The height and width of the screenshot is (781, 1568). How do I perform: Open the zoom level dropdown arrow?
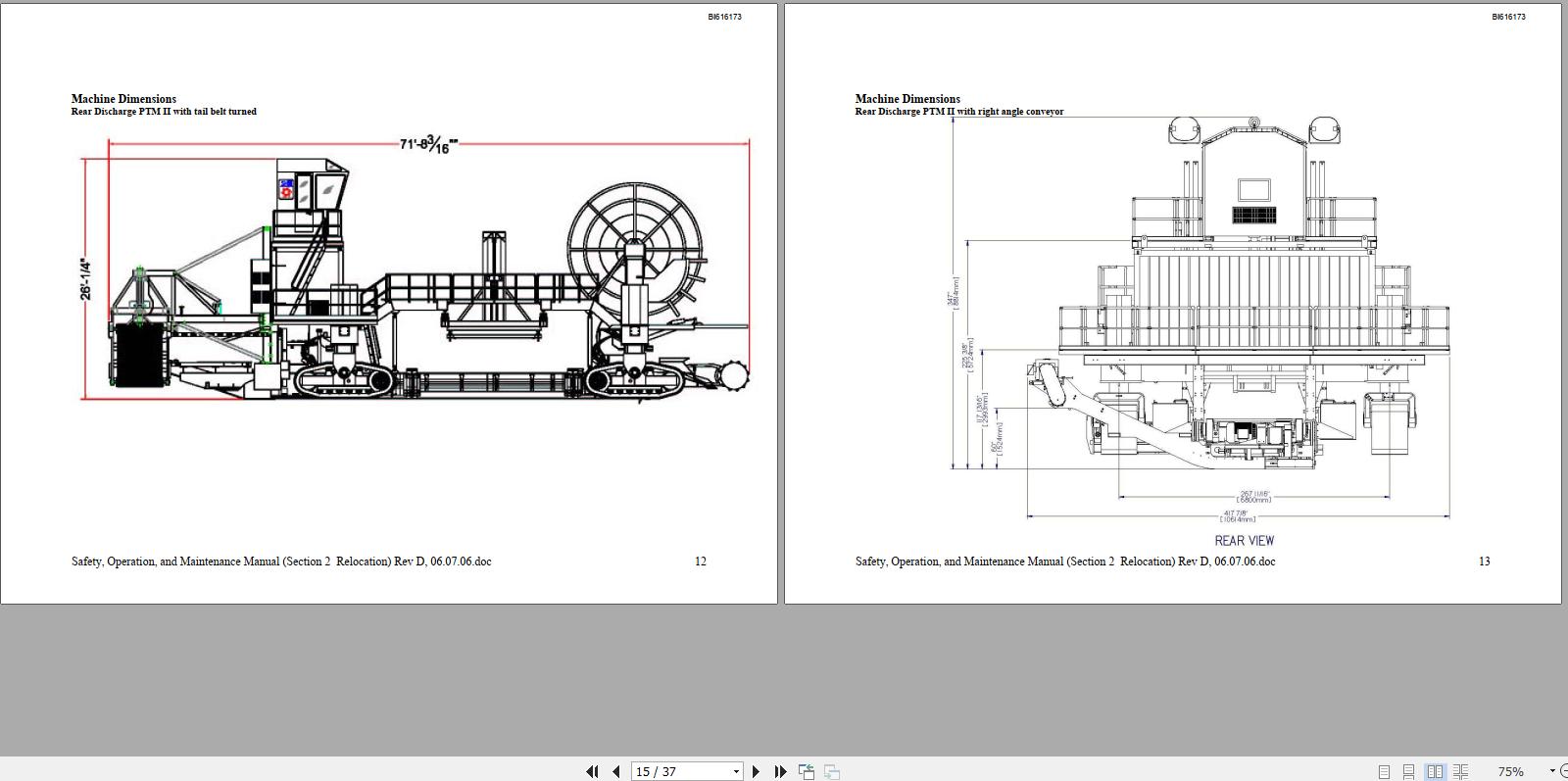(x=1551, y=772)
